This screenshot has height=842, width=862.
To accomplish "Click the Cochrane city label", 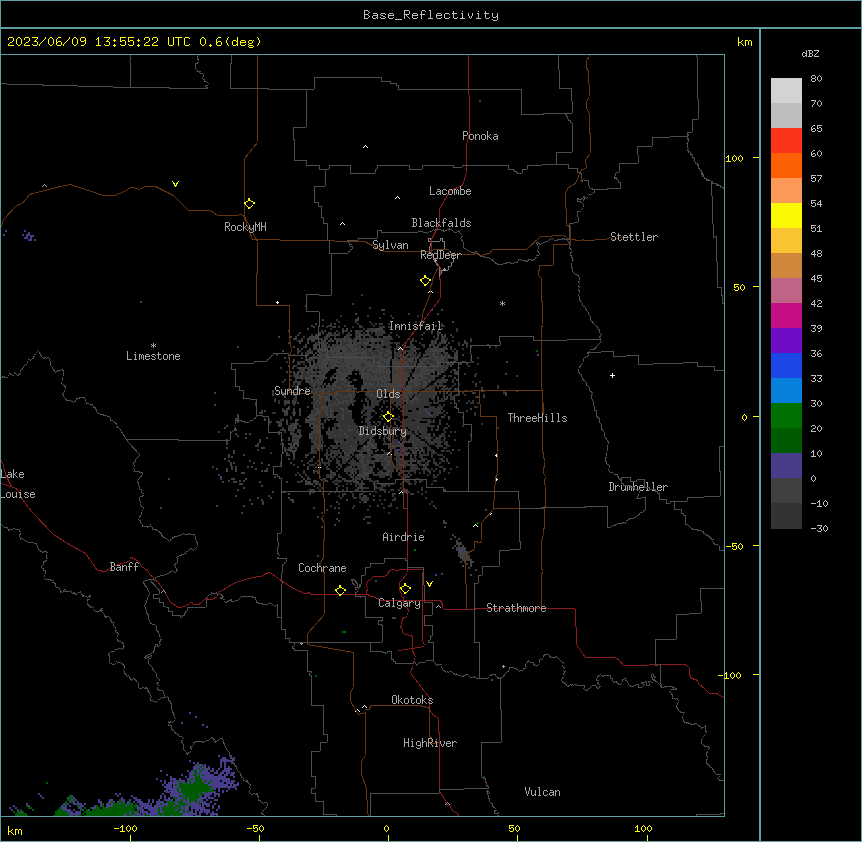I will 322,568.
